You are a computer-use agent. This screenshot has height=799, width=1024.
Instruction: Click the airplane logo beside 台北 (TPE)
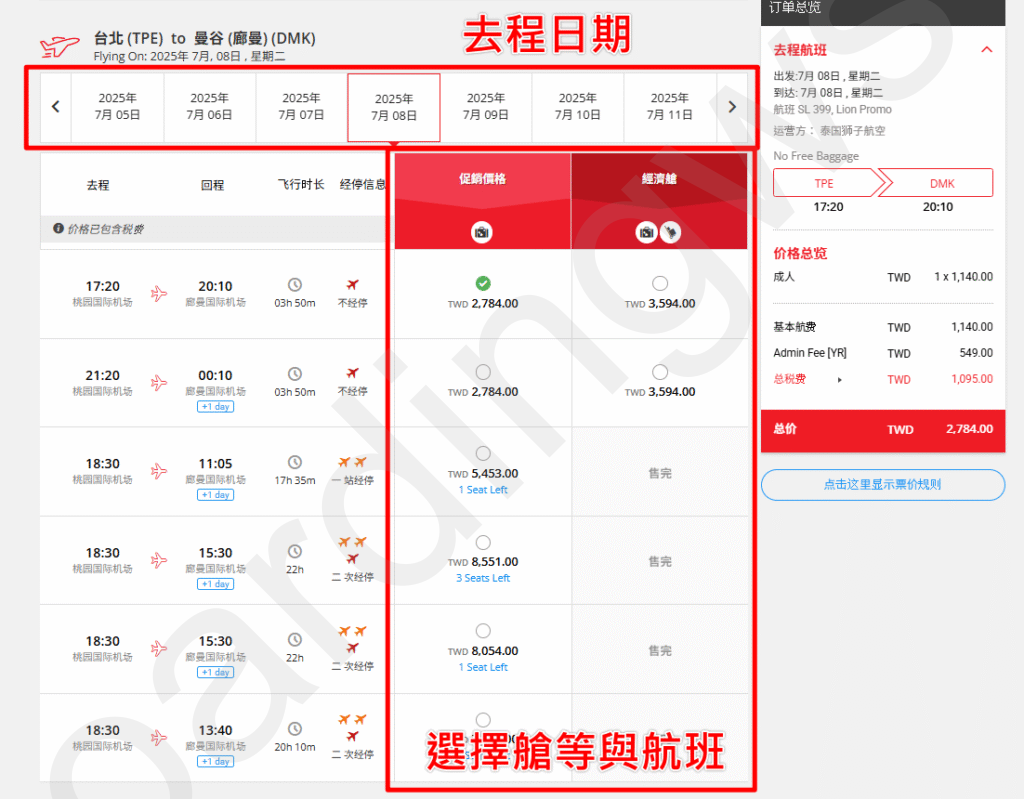(x=59, y=46)
